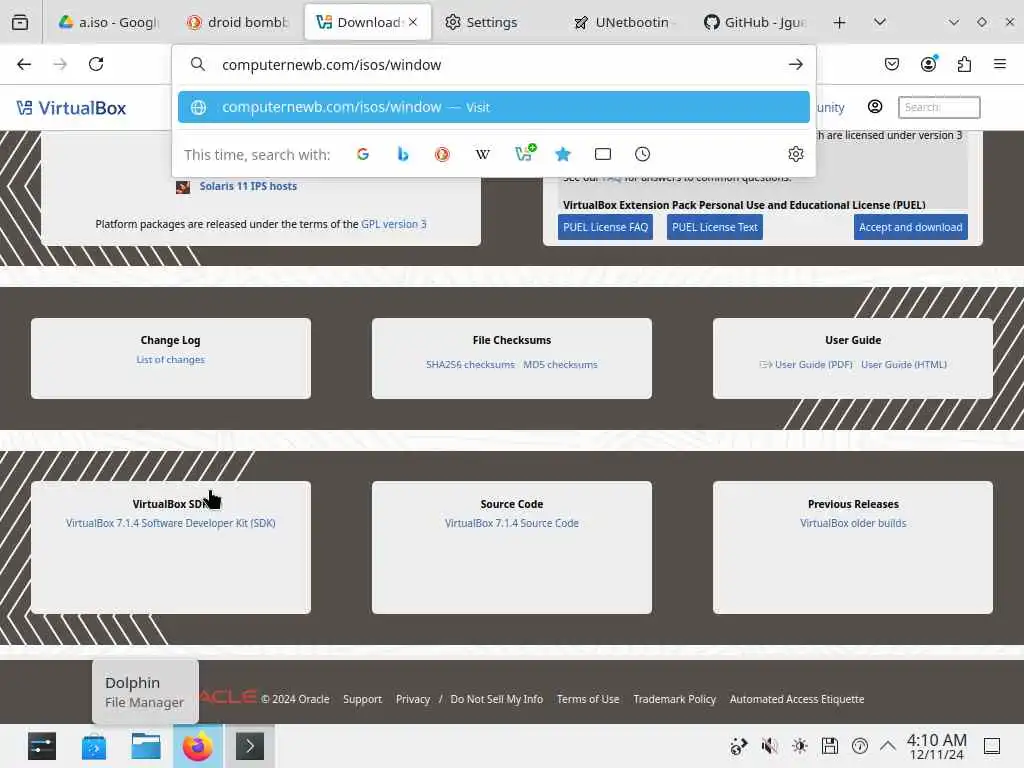The width and height of the screenshot is (1024, 768).
Task: Launch Dolphin File Manager from the taskbar
Action: click(146, 746)
